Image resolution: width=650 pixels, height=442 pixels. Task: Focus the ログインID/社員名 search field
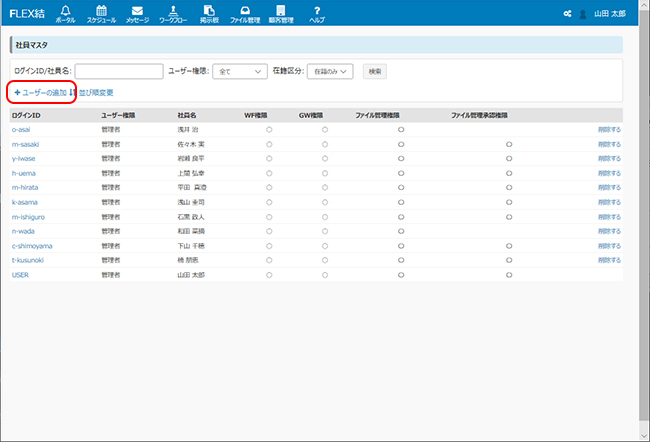tap(119, 71)
